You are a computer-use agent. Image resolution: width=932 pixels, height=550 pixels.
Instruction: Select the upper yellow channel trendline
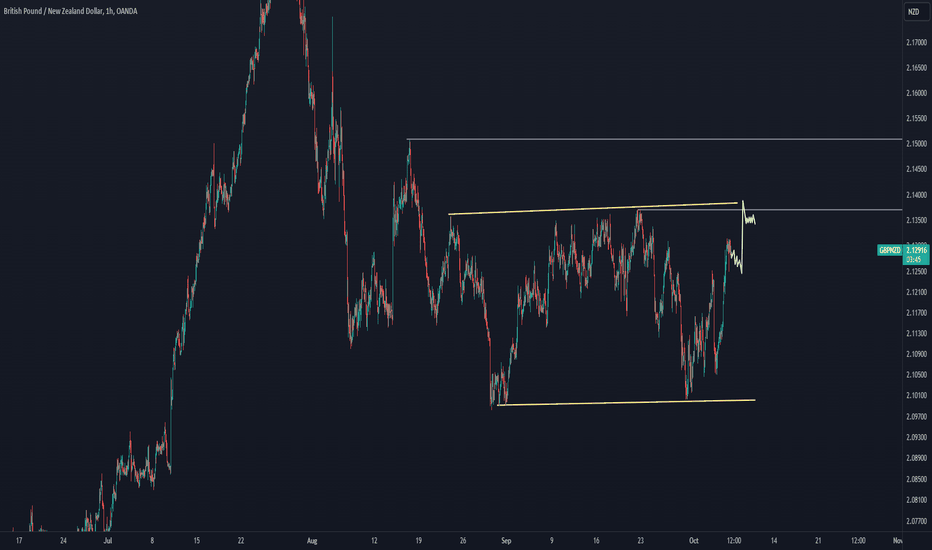[x=593, y=208]
